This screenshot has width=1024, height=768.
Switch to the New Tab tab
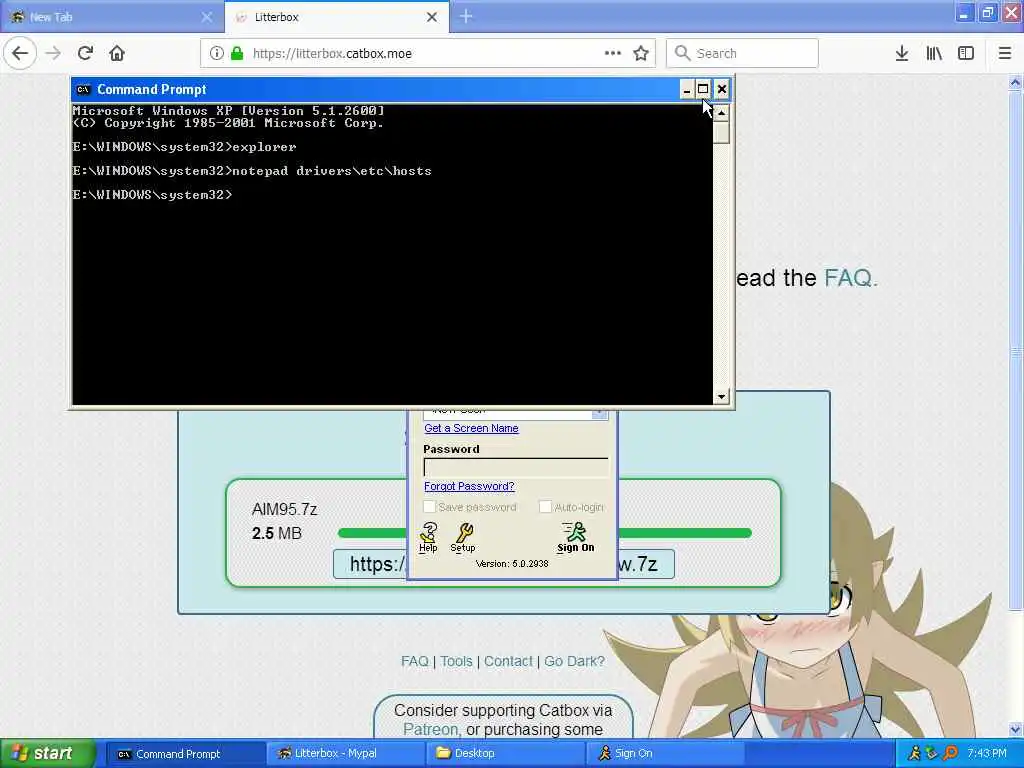coord(112,17)
